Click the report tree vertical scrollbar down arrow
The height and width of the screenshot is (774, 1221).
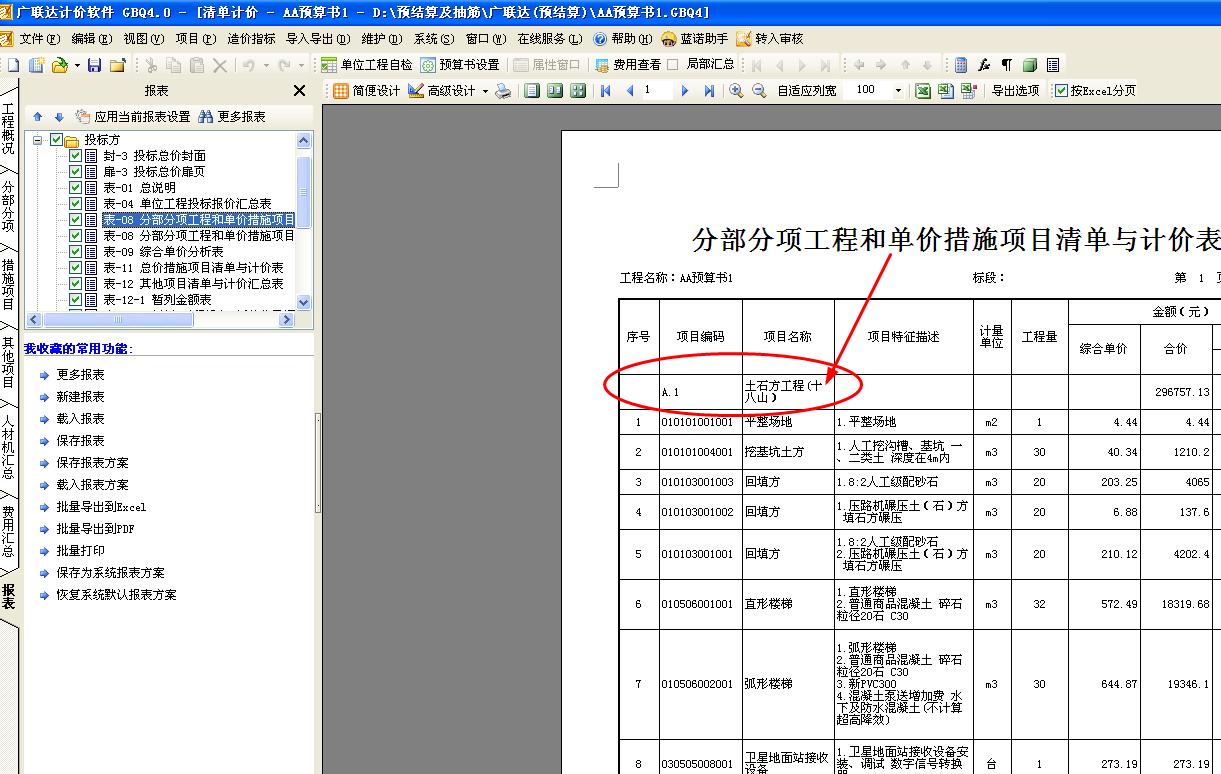coord(304,301)
